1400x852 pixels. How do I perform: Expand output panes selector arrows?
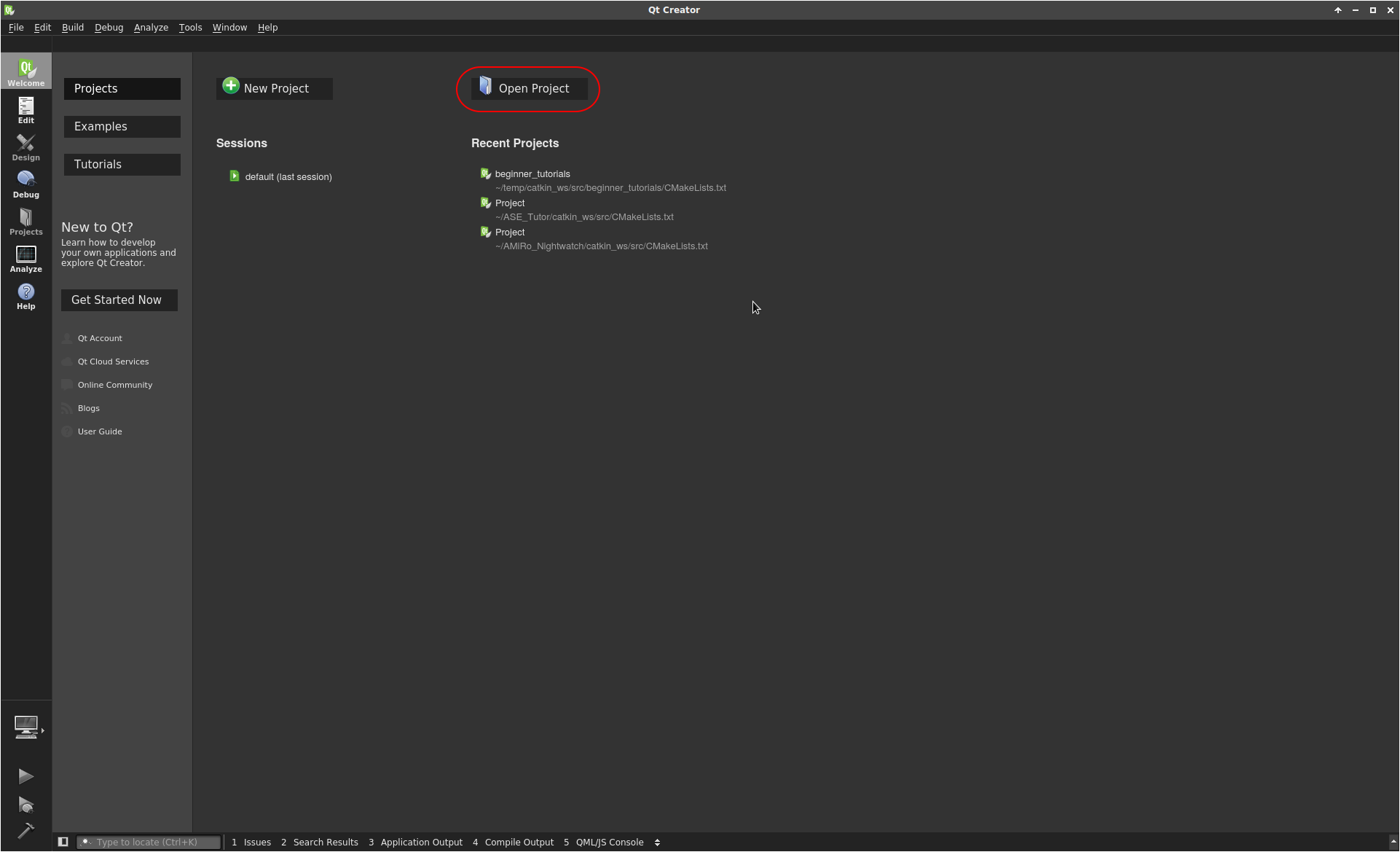pyautogui.click(x=657, y=843)
